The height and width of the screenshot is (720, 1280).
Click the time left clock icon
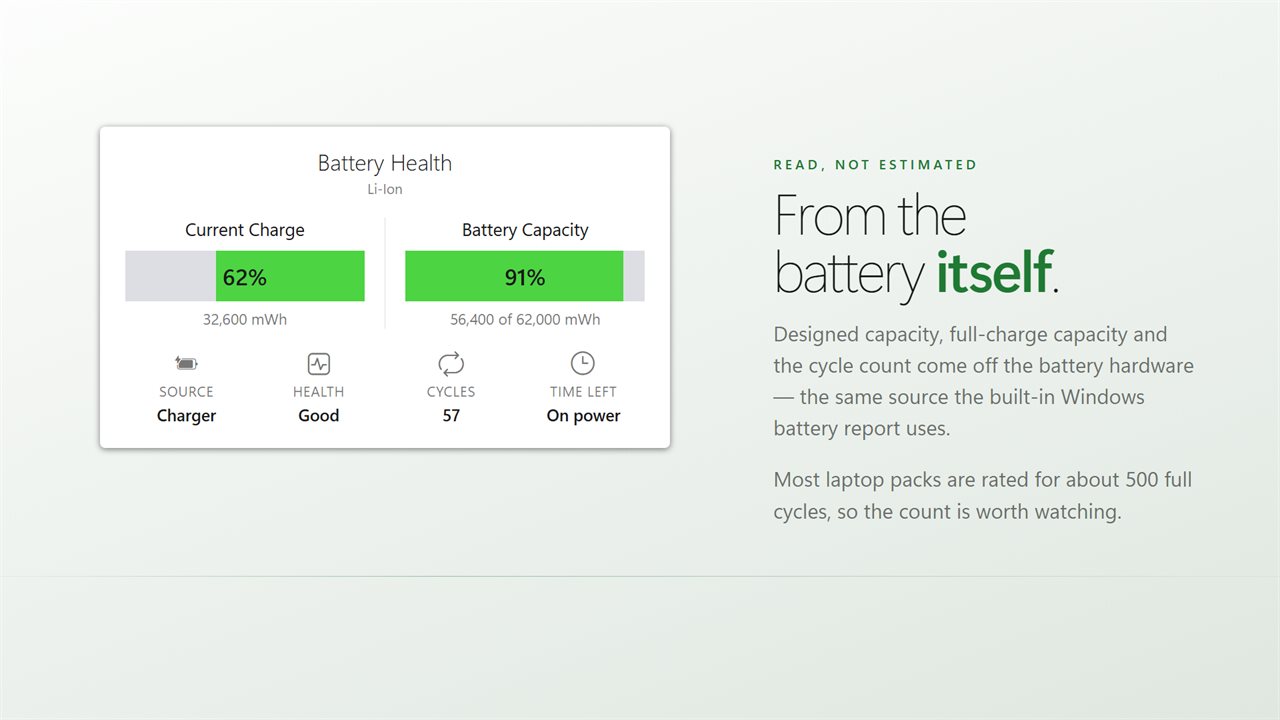click(x=583, y=363)
